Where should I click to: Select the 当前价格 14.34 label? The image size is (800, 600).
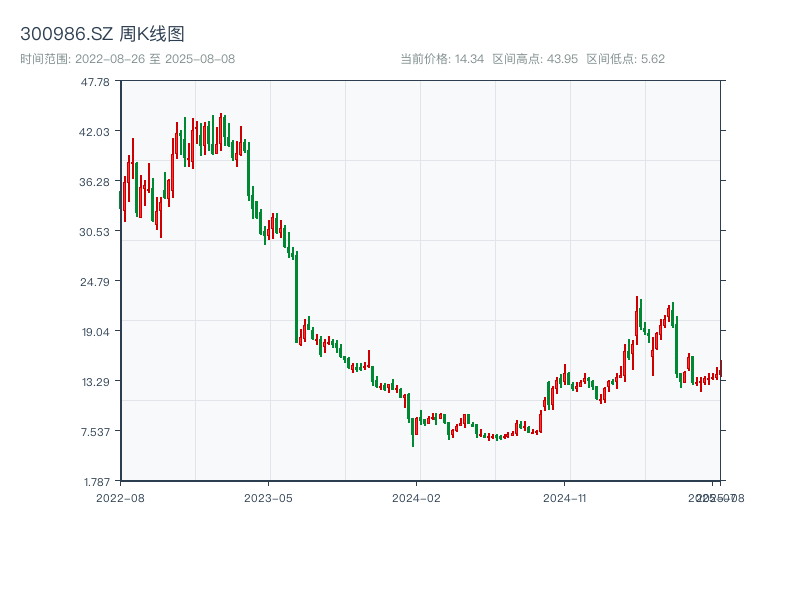(442, 59)
